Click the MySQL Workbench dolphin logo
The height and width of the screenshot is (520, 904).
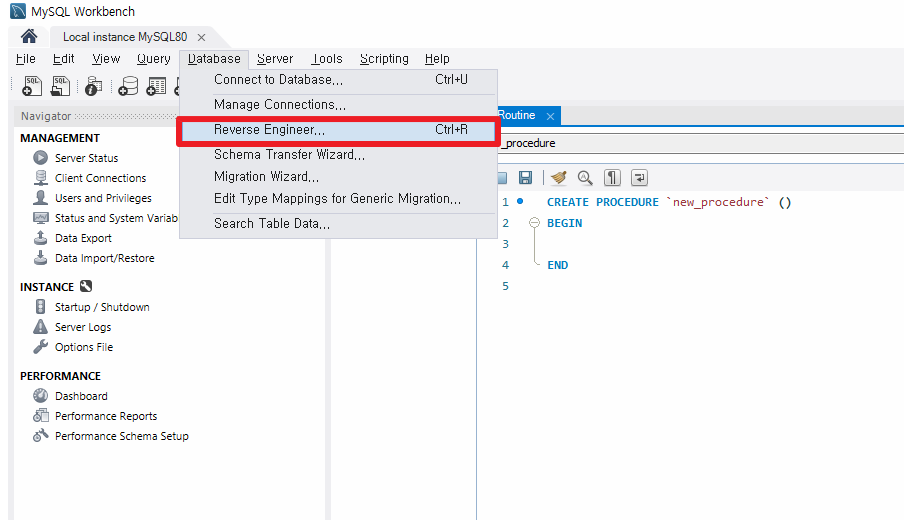pos(18,11)
